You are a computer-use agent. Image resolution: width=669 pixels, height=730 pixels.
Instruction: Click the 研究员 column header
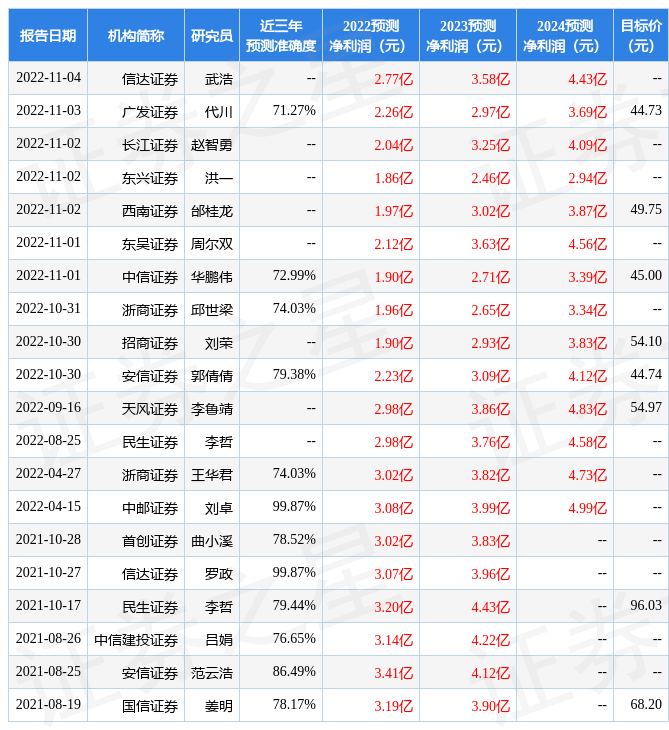(x=212, y=35)
